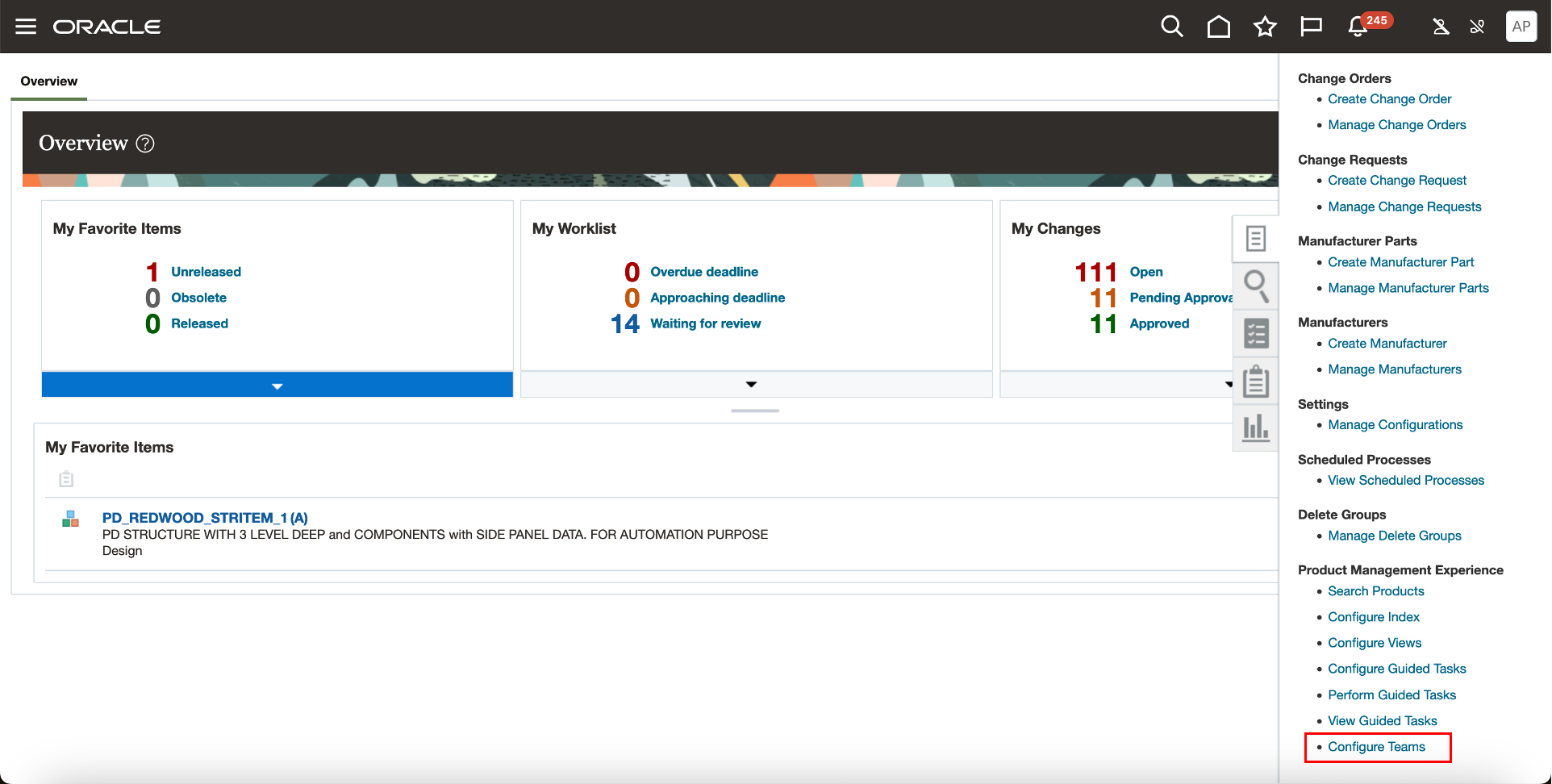Click Manage Manufacturers task

[1395, 369]
